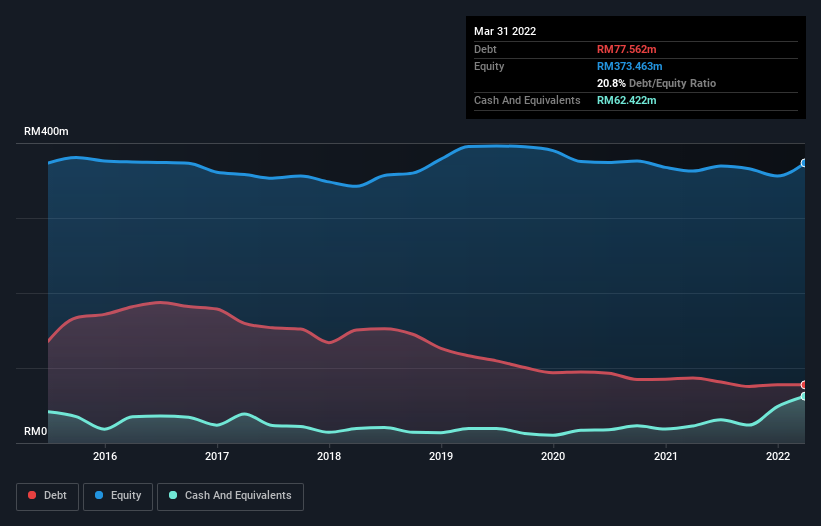
Task: Click the blue Equity endpoint marker
Action: click(x=804, y=163)
